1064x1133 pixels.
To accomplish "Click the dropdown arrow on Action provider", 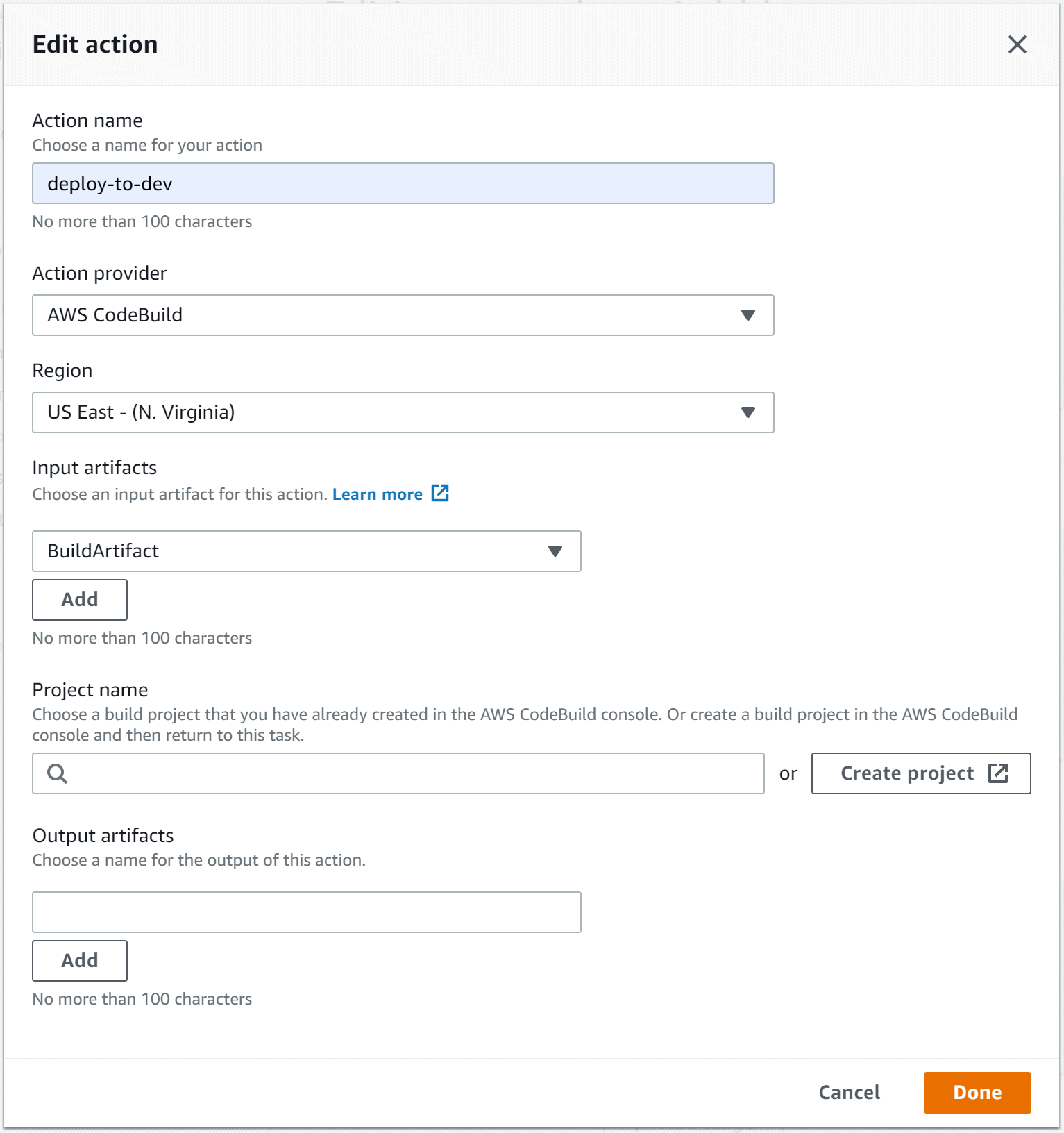I will (747, 315).
